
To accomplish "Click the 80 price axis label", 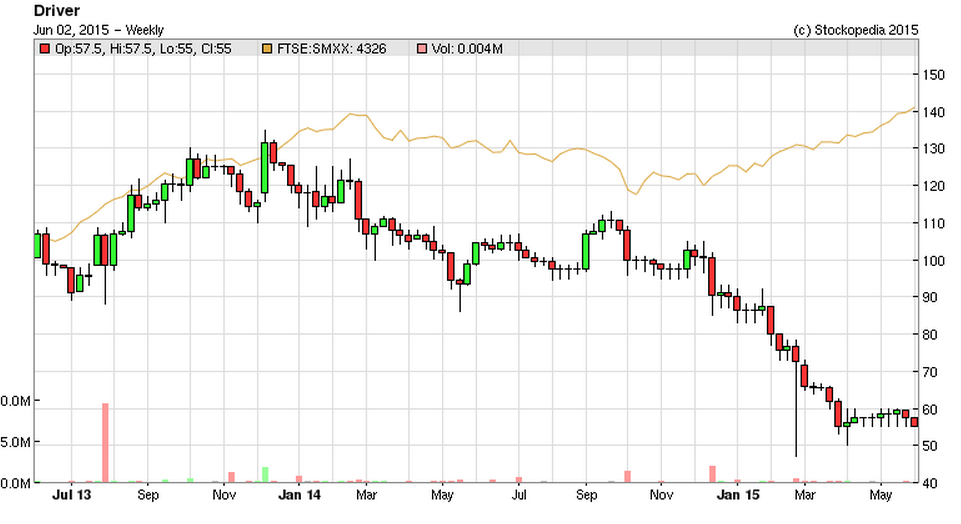I will (930, 335).
